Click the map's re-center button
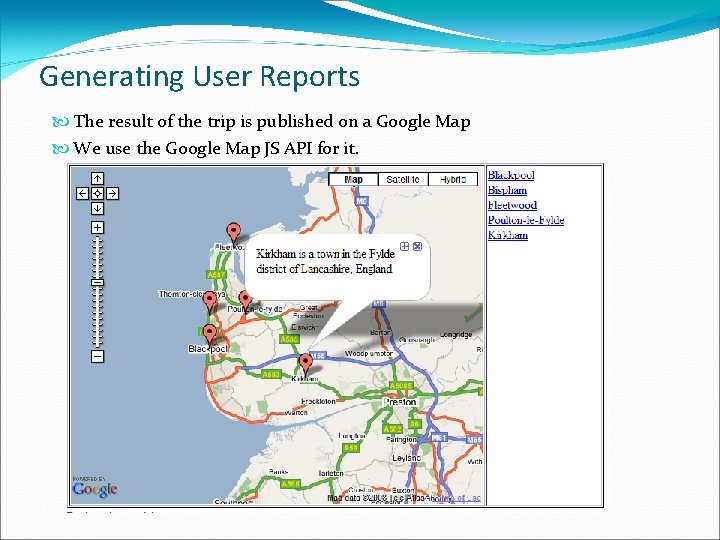 click(97, 193)
